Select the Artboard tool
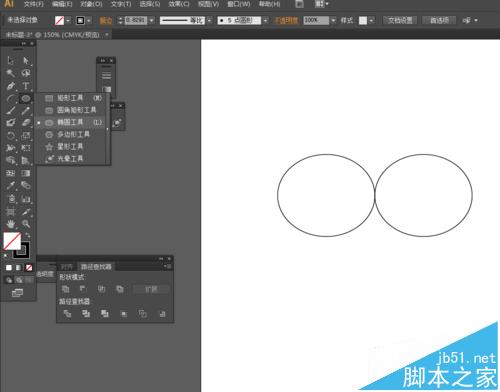 (x=11, y=212)
